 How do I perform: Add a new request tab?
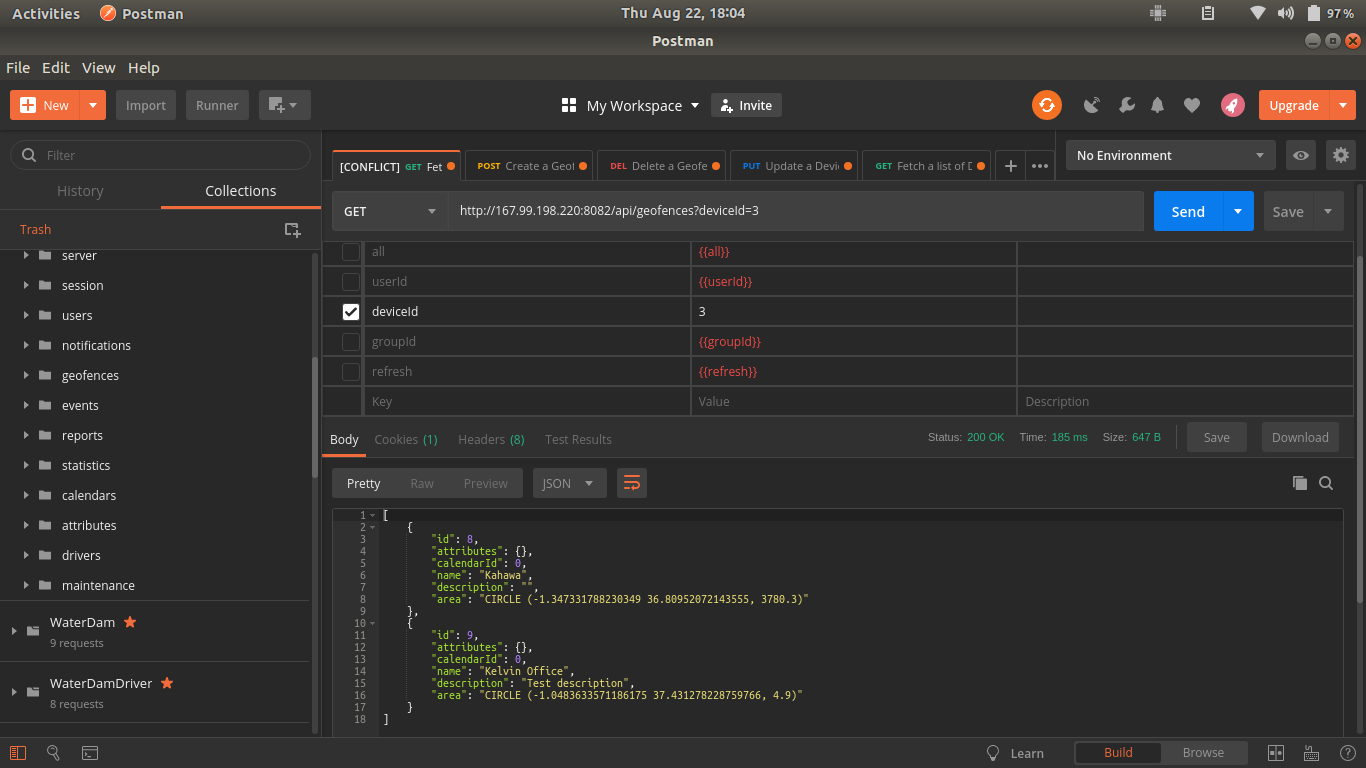coord(1011,166)
